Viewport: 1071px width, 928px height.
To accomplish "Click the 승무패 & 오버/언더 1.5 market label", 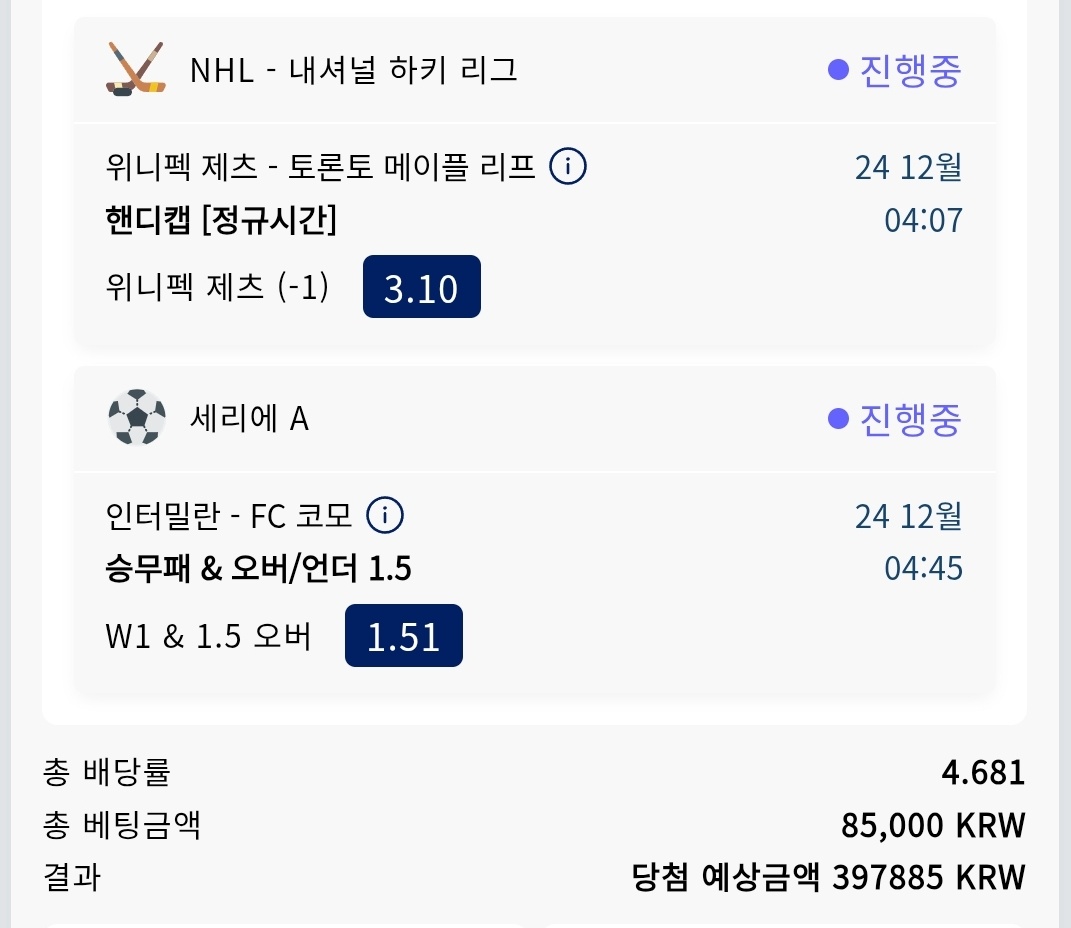I will tap(258, 569).
